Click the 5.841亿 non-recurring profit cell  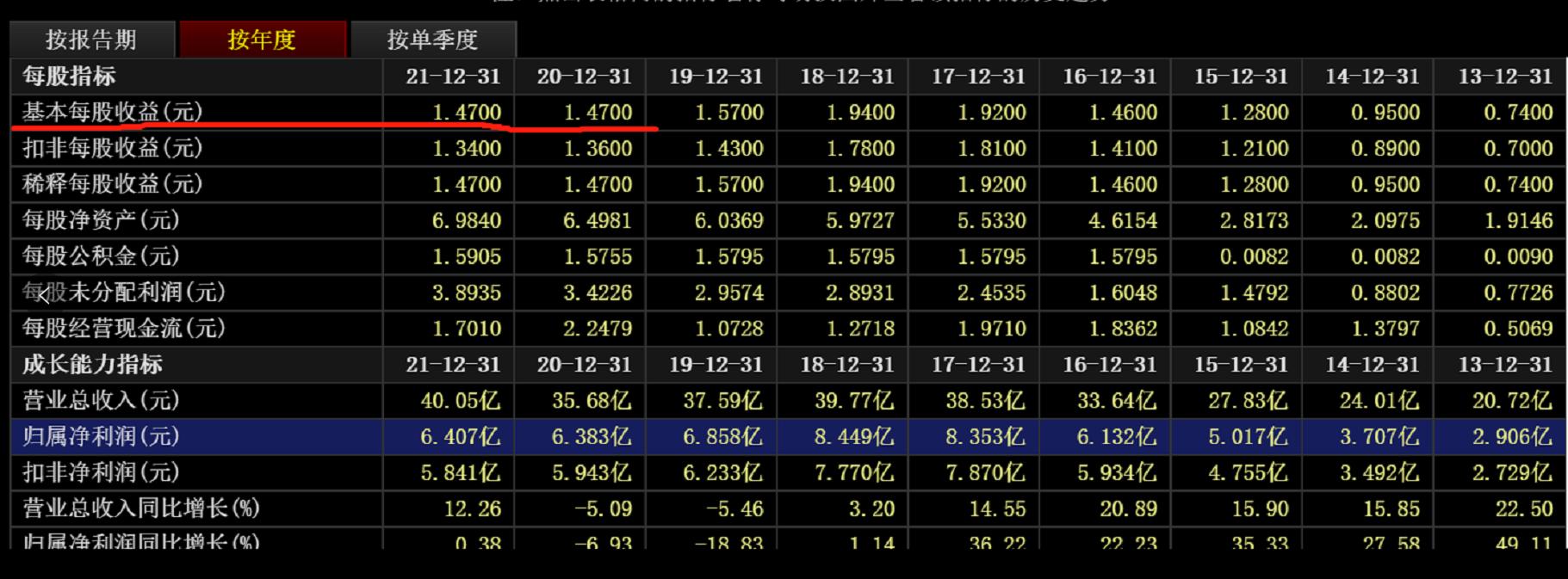click(x=461, y=473)
